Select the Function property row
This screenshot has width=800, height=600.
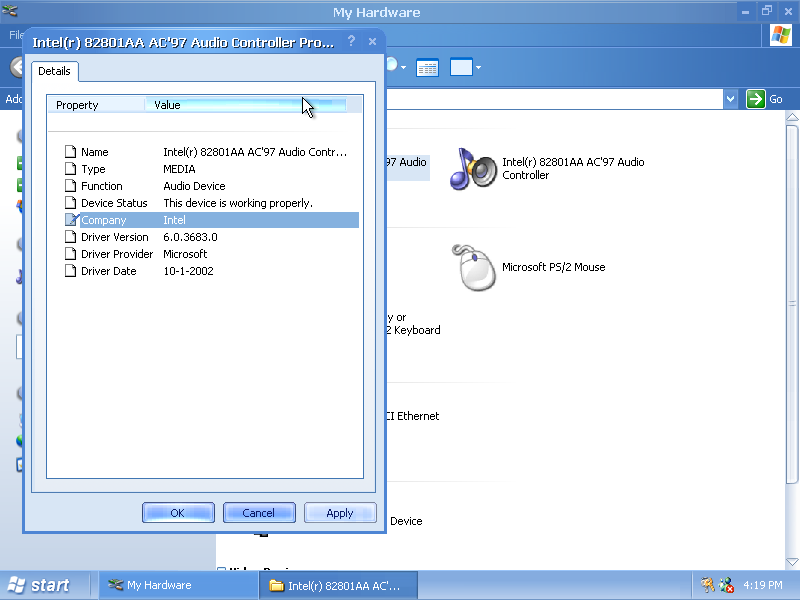[x=212, y=186]
